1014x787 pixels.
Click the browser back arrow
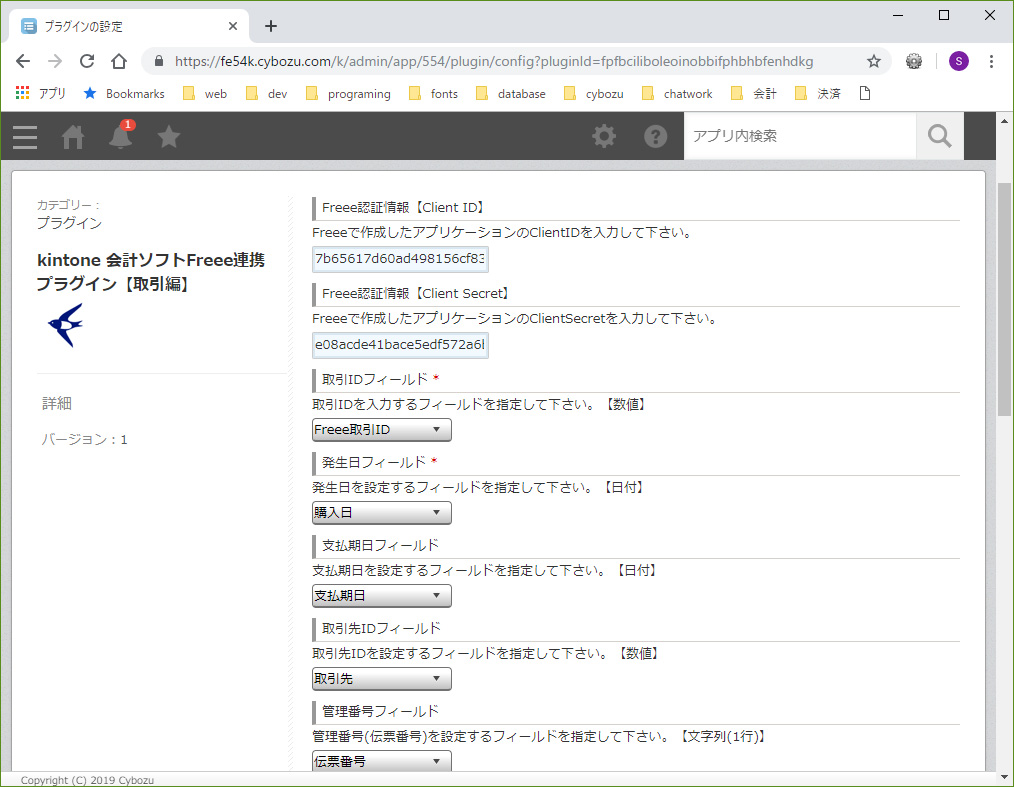pyautogui.click(x=23, y=61)
